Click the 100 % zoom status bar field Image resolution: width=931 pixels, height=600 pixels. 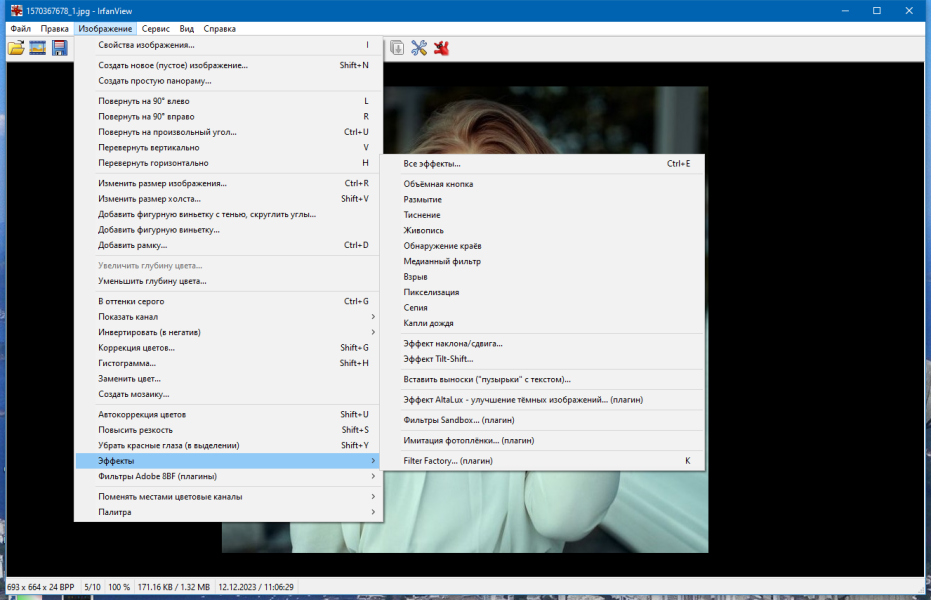click(x=119, y=587)
